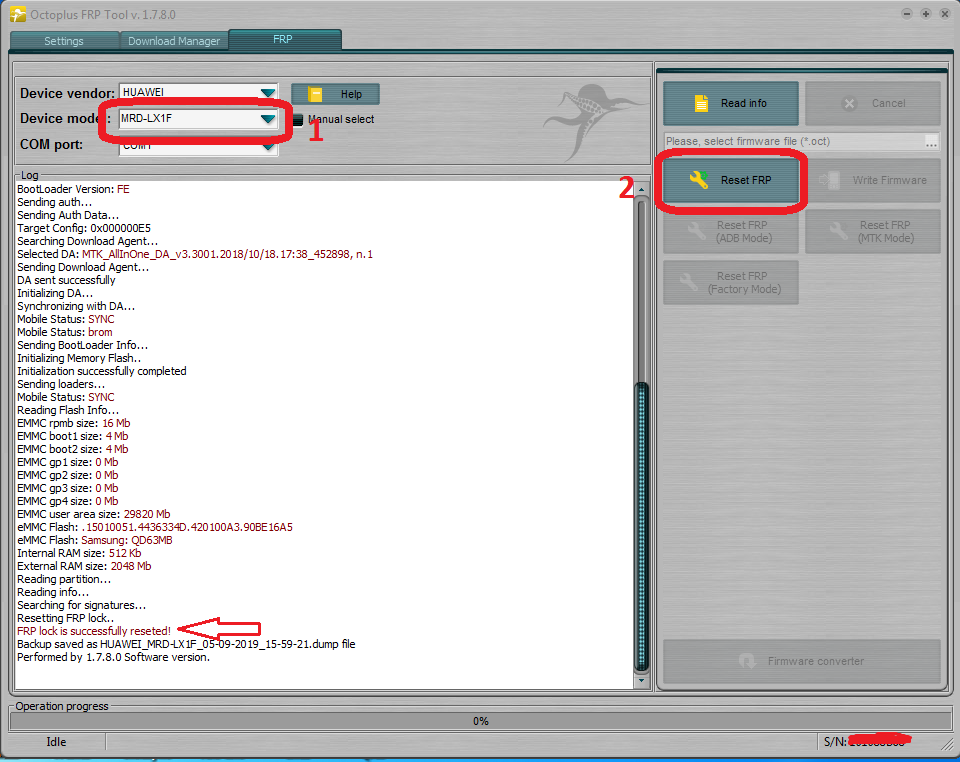Close the Octoplus FRP Tool window
The image size is (960, 762).
click(945, 13)
